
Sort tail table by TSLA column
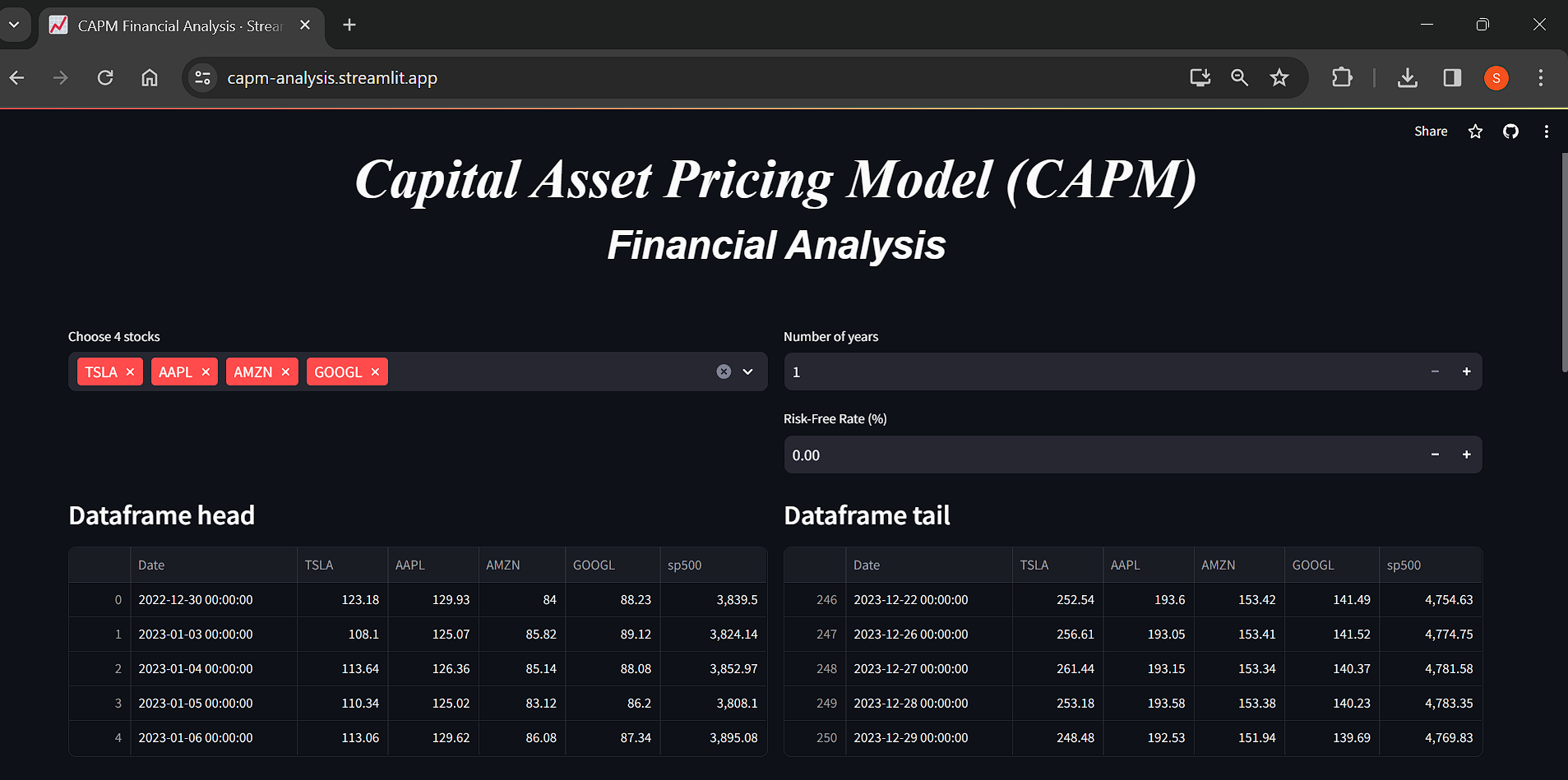pyautogui.click(x=1057, y=565)
